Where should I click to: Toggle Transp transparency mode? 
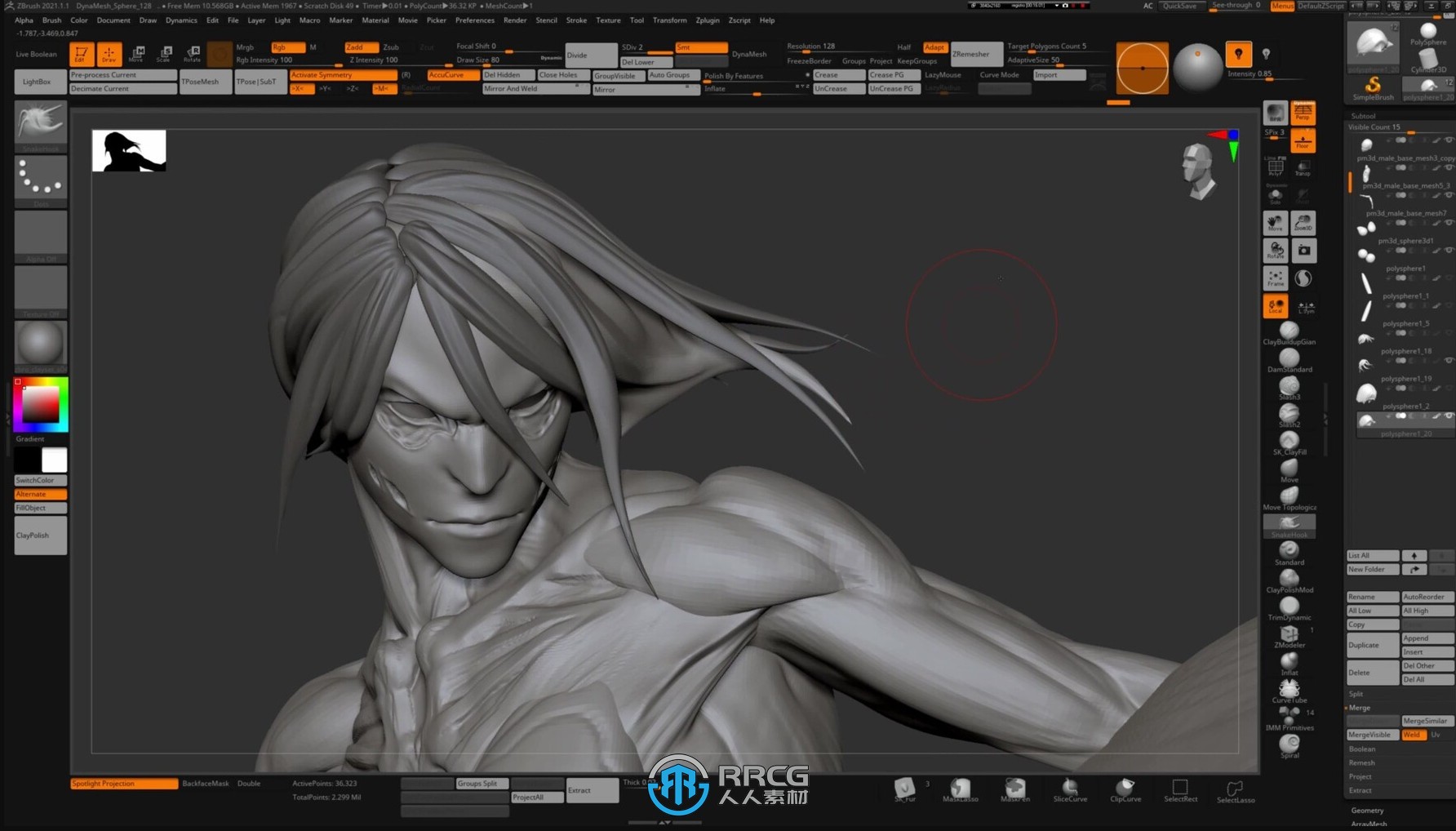pos(1303,168)
